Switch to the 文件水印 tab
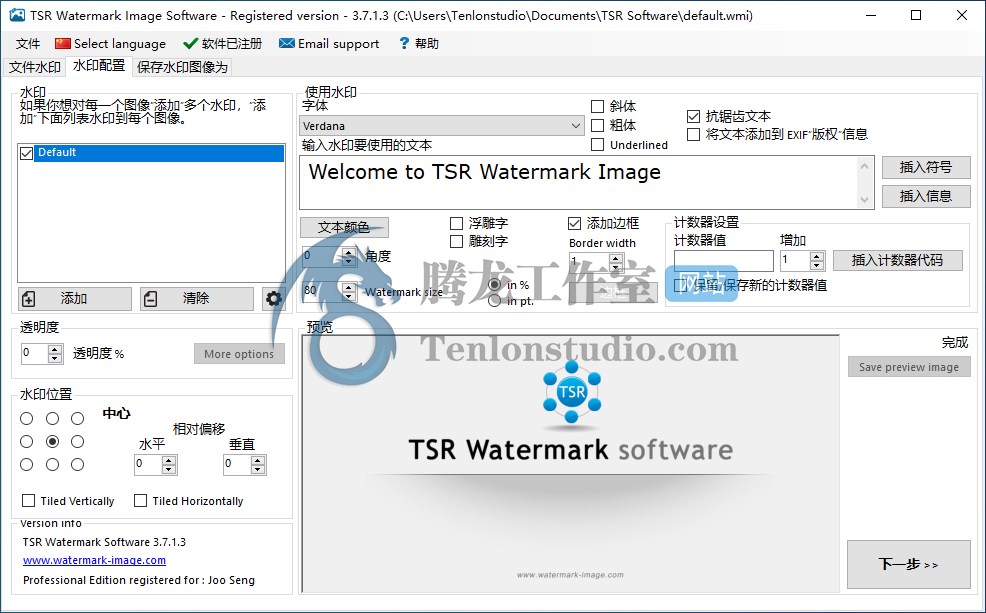 (x=35, y=67)
